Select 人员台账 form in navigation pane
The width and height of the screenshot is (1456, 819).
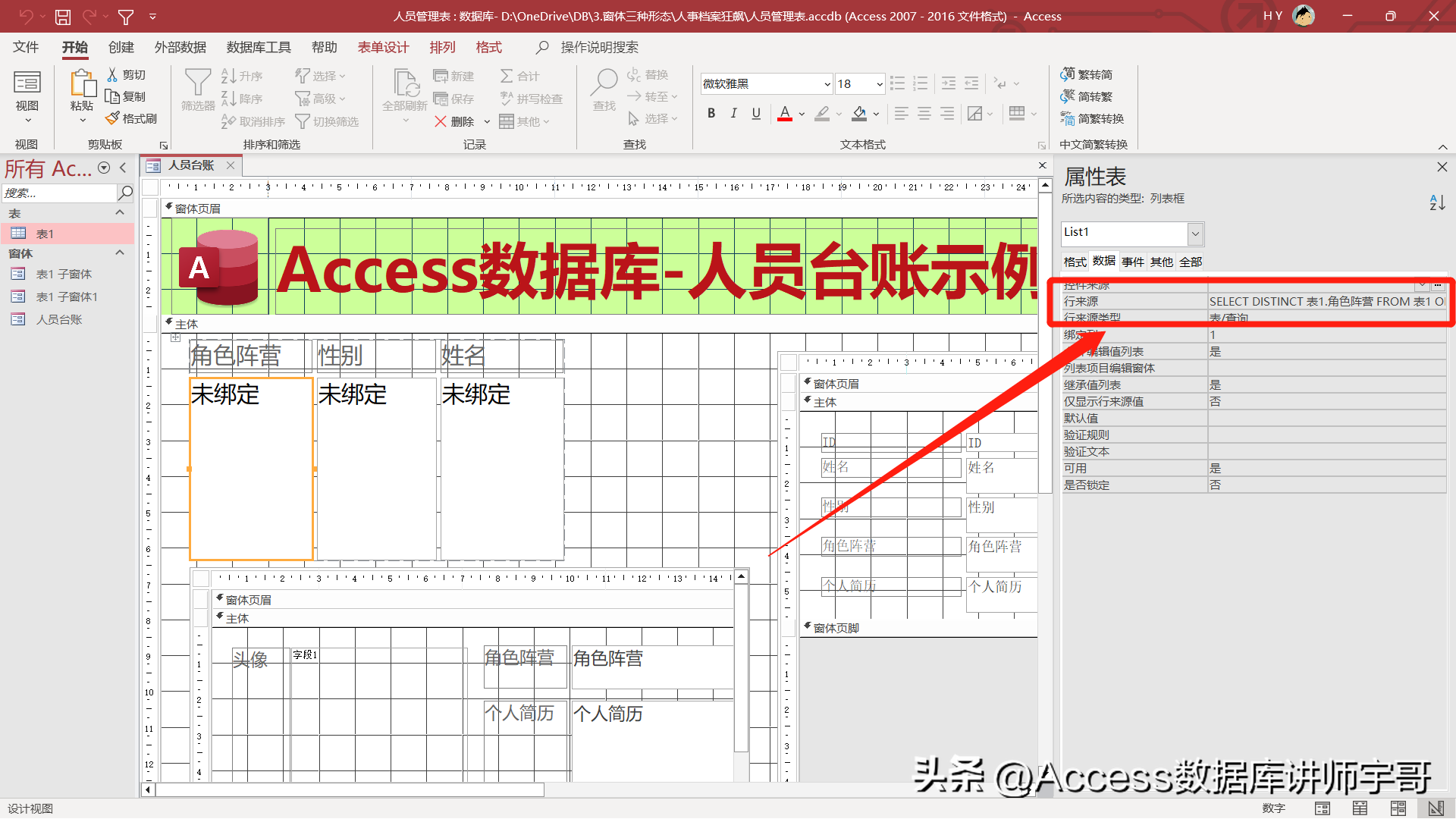59,319
